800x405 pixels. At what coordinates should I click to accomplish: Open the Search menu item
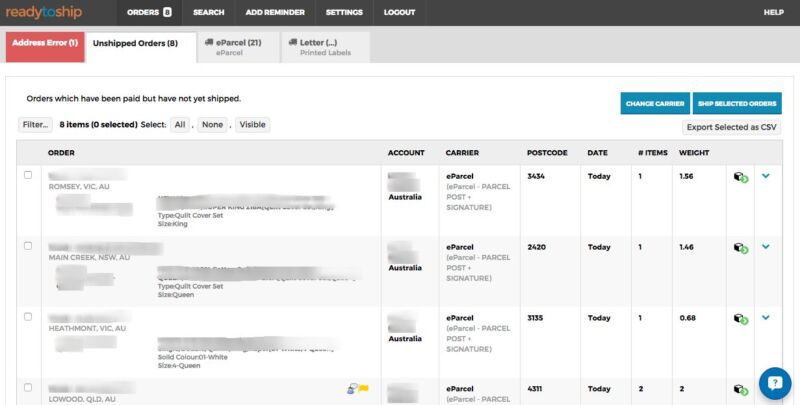(x=209, y=12)
